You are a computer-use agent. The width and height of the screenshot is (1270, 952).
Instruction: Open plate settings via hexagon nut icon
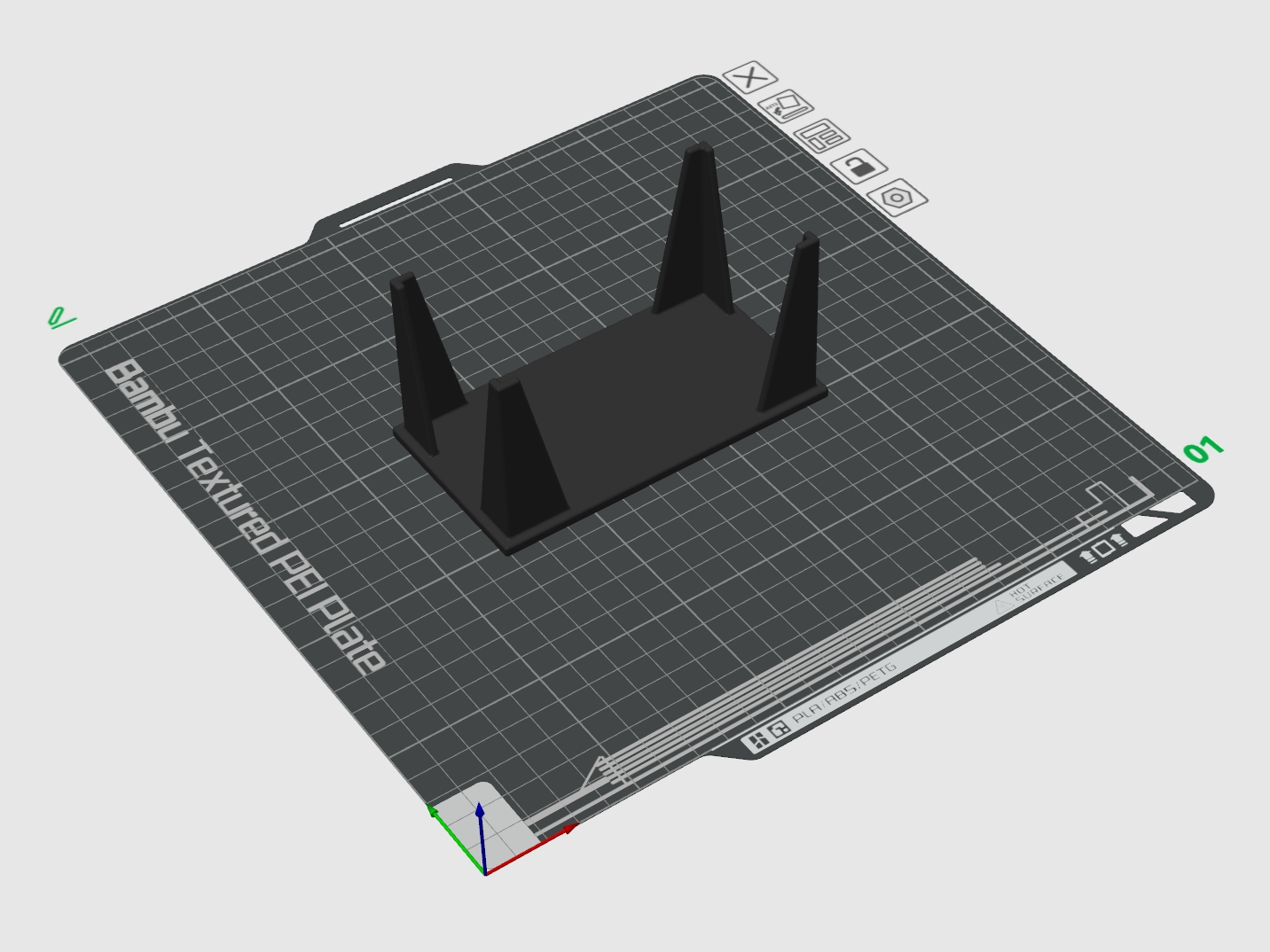pyautogui.click(x=898, y=196)
